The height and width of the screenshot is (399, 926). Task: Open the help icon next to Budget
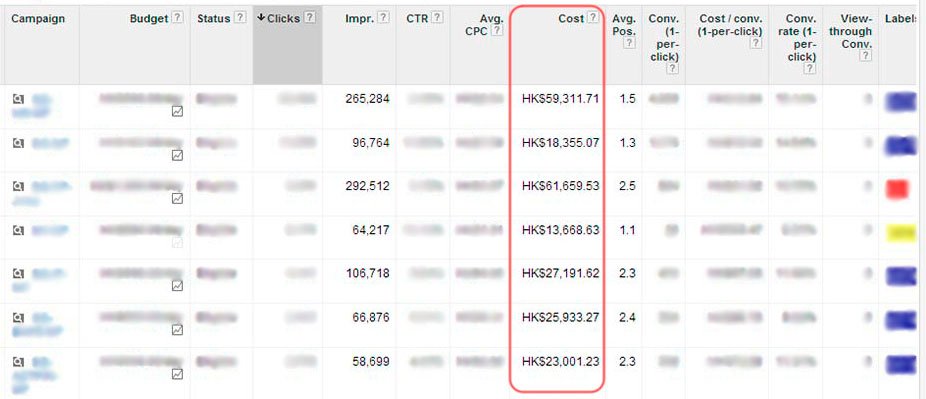178,18
